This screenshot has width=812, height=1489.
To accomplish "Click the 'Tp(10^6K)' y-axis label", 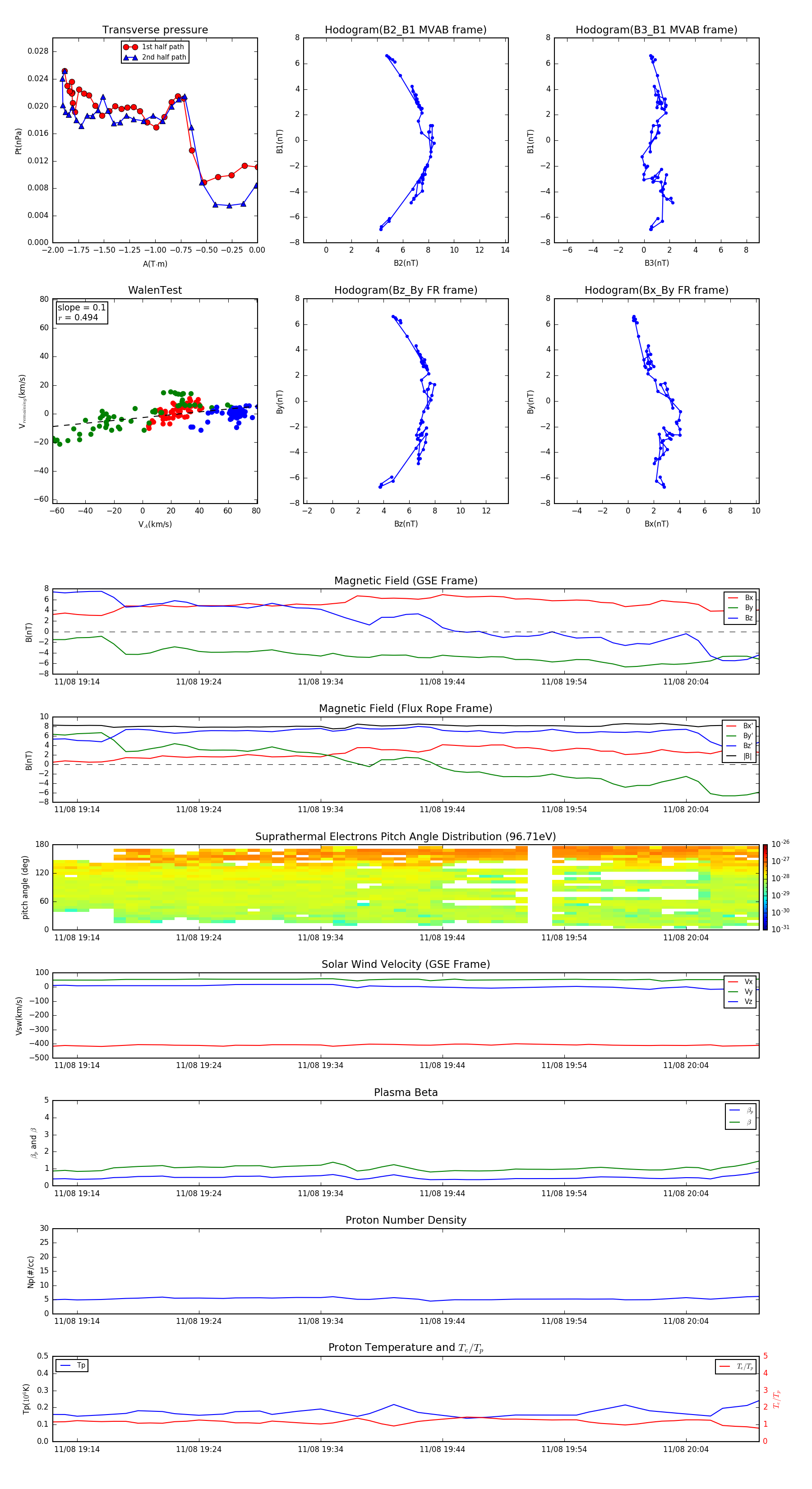I will [26, 1399].
